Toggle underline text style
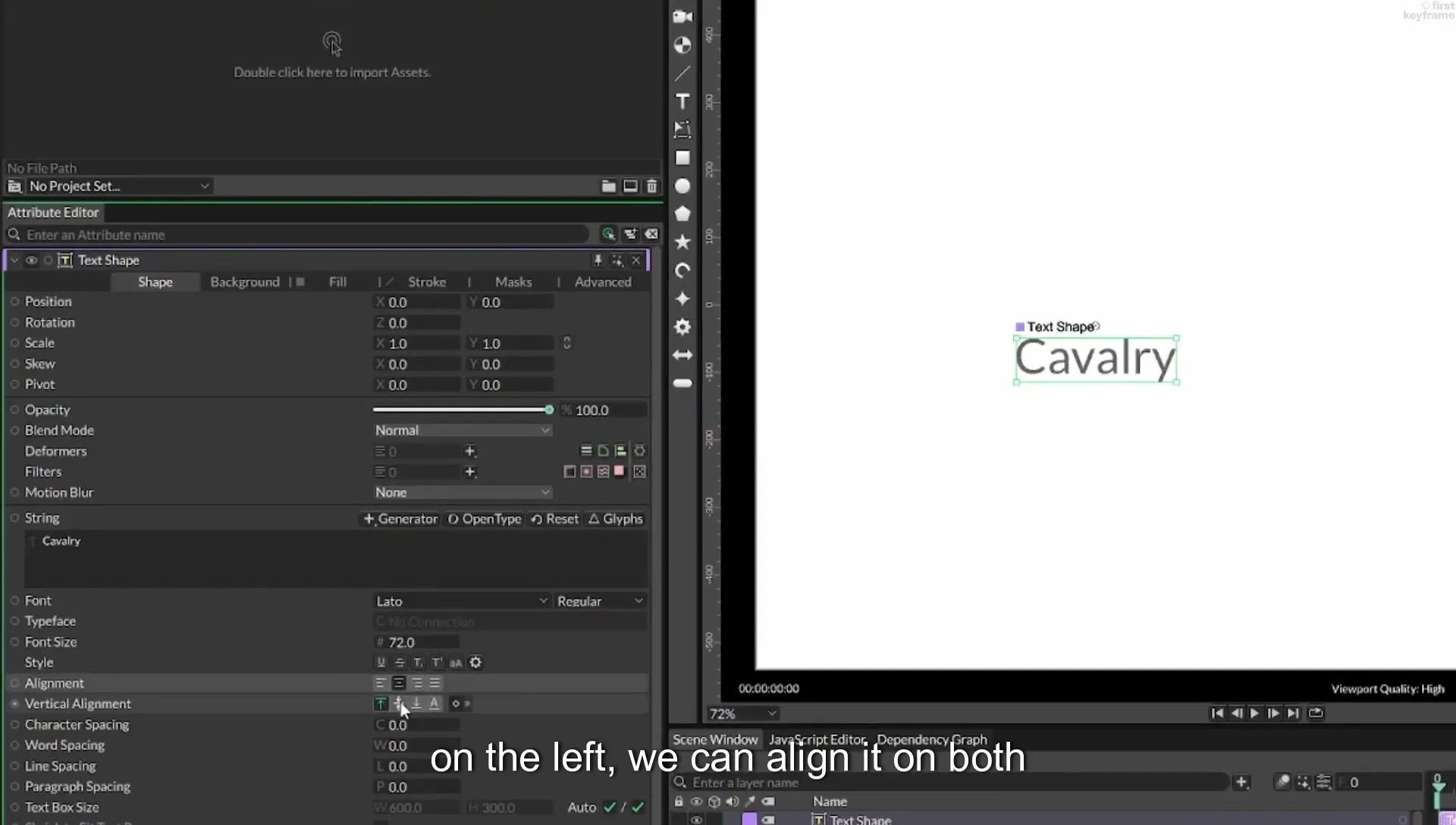The width and height of the screenshot is (1456, 825). click(x=381, y=663)
